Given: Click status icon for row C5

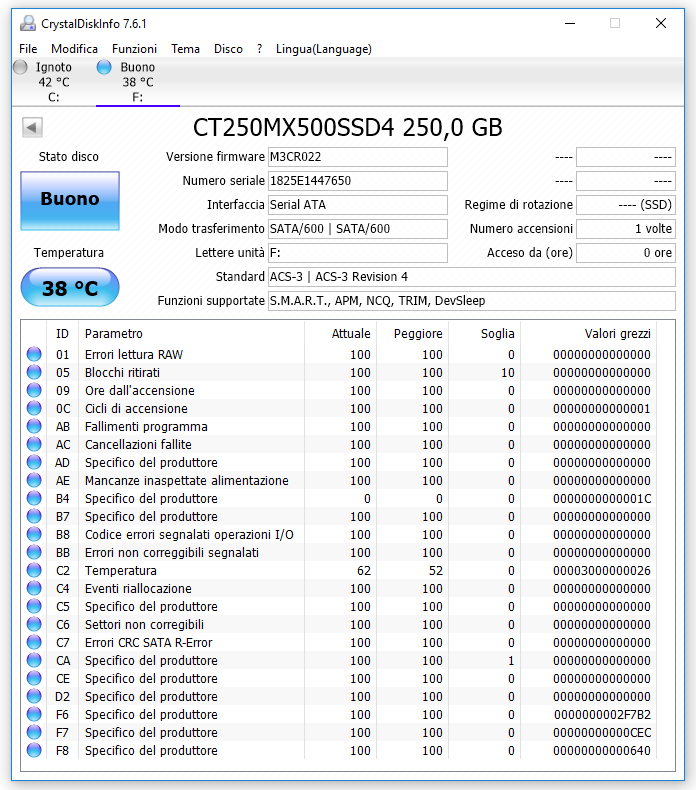Looking at the screenshot, I should click(34, 606).
